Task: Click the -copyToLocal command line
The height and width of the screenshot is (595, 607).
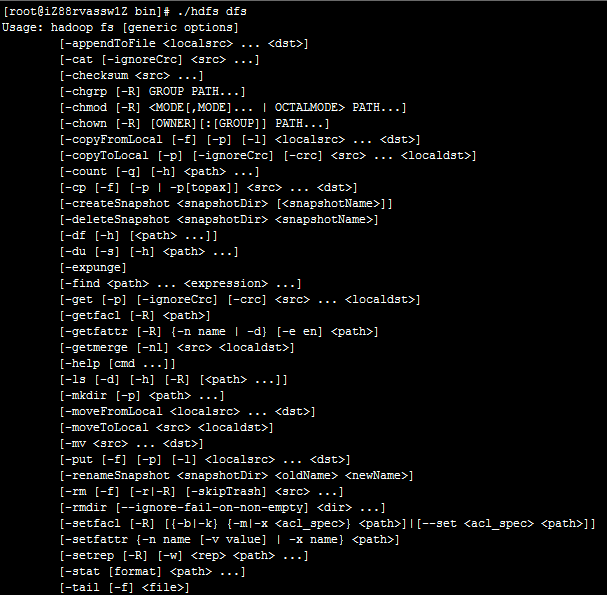Action: [x=268, y=156]
